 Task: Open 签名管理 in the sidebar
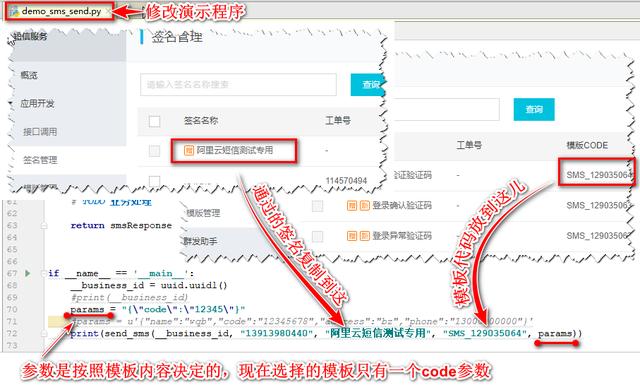pyautogui.click(x=40, y=160)
